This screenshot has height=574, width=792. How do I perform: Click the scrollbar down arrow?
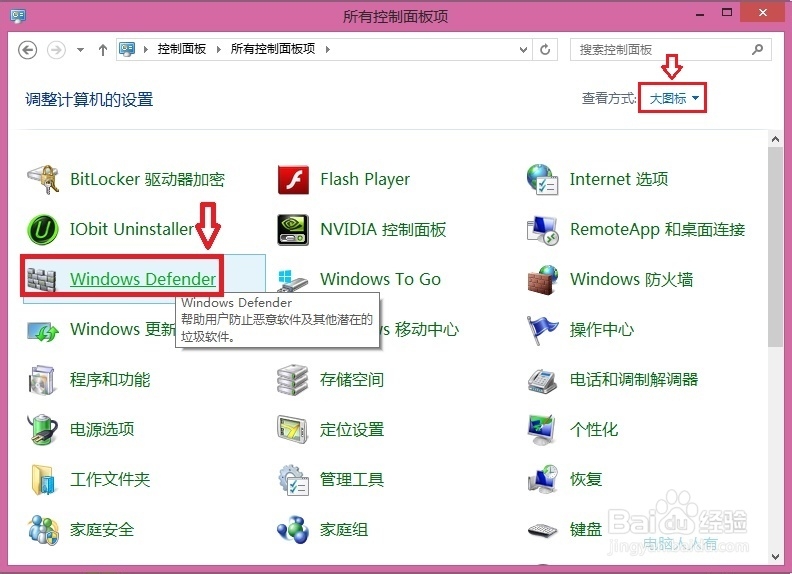[775, 557]
